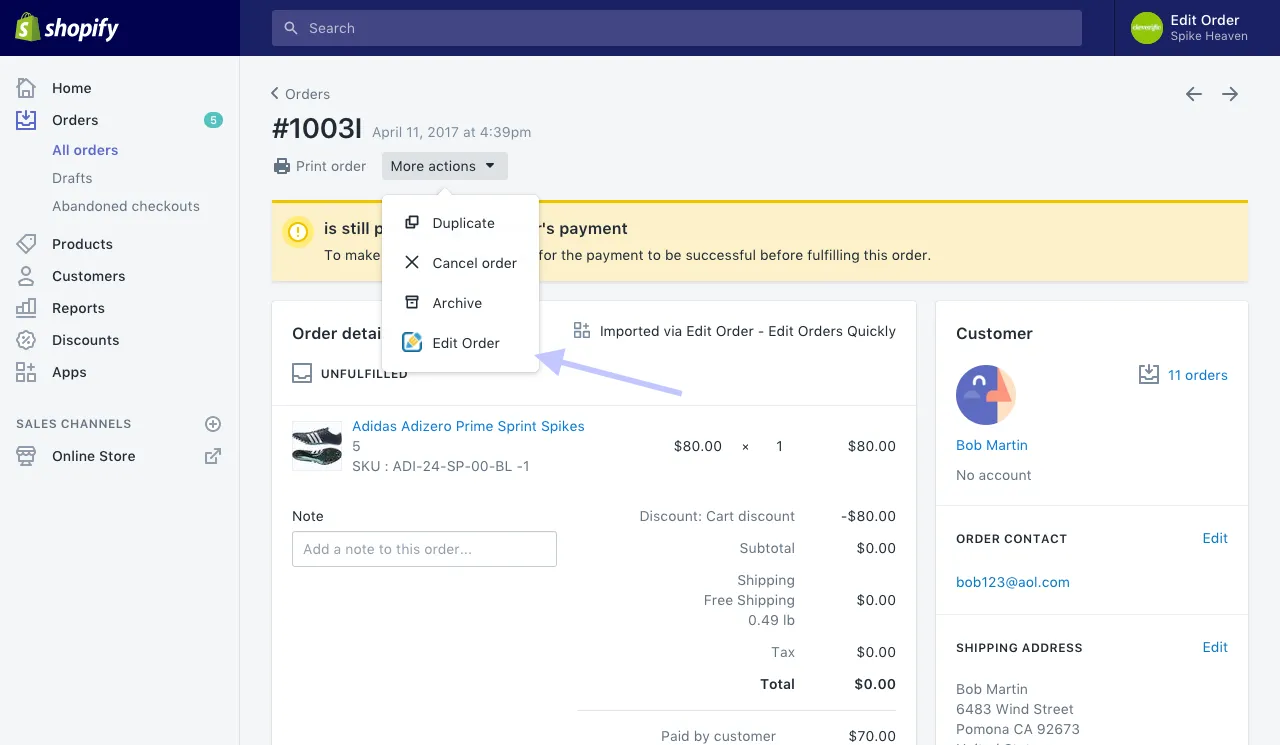
Task: Click the Reports chart icon
Action: click(x=26, y=308)
